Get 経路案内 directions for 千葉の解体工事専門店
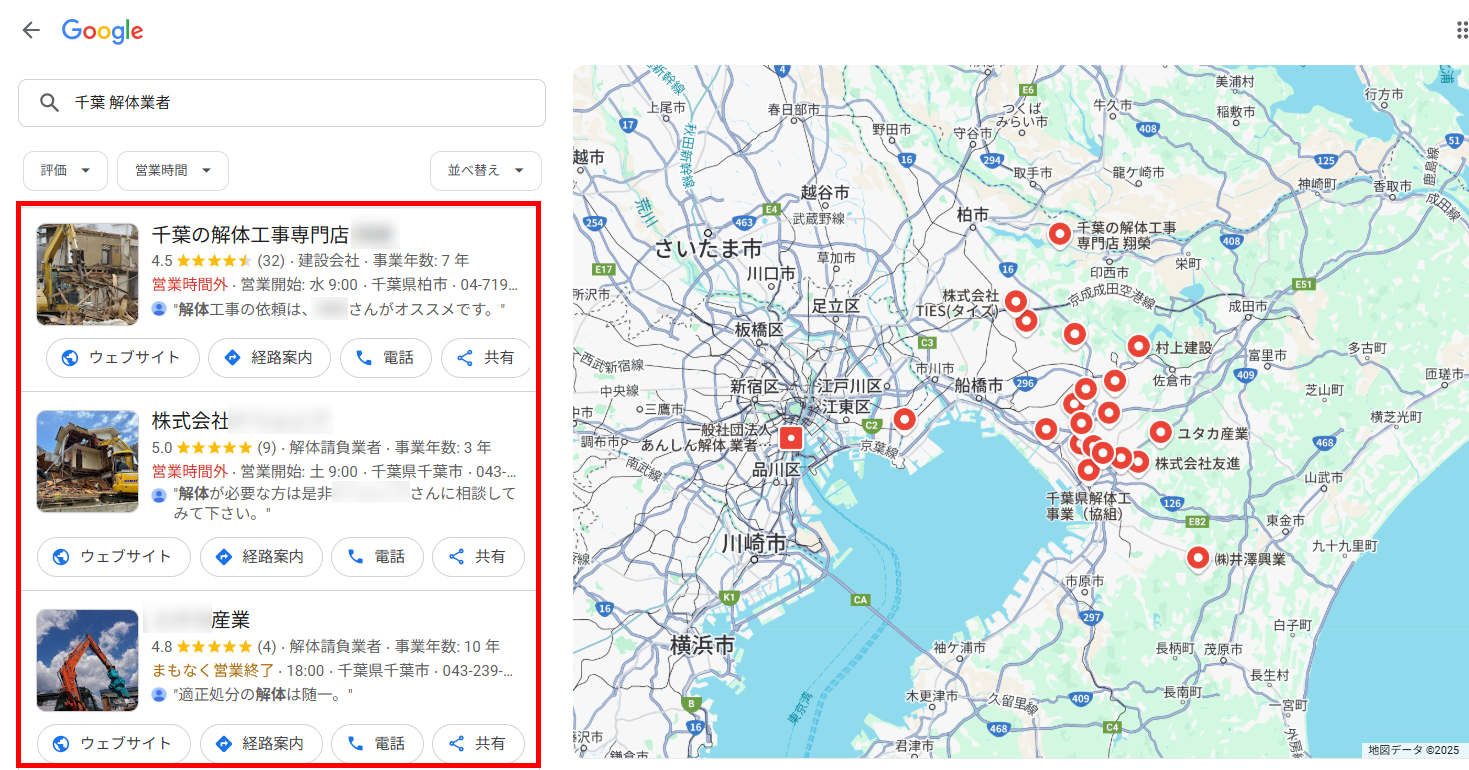 270,358
